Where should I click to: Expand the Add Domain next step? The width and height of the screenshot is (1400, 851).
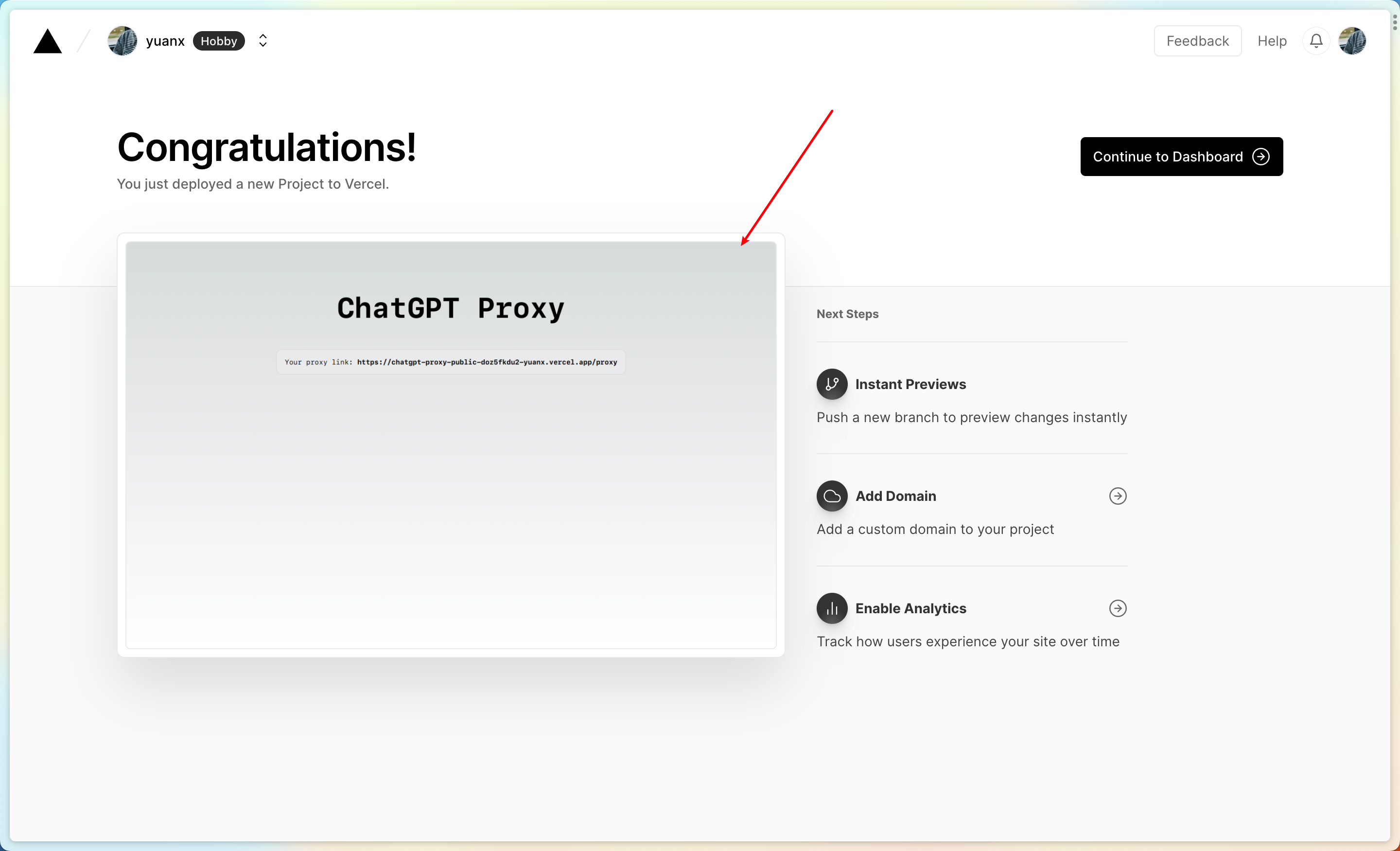point(1118,496)
